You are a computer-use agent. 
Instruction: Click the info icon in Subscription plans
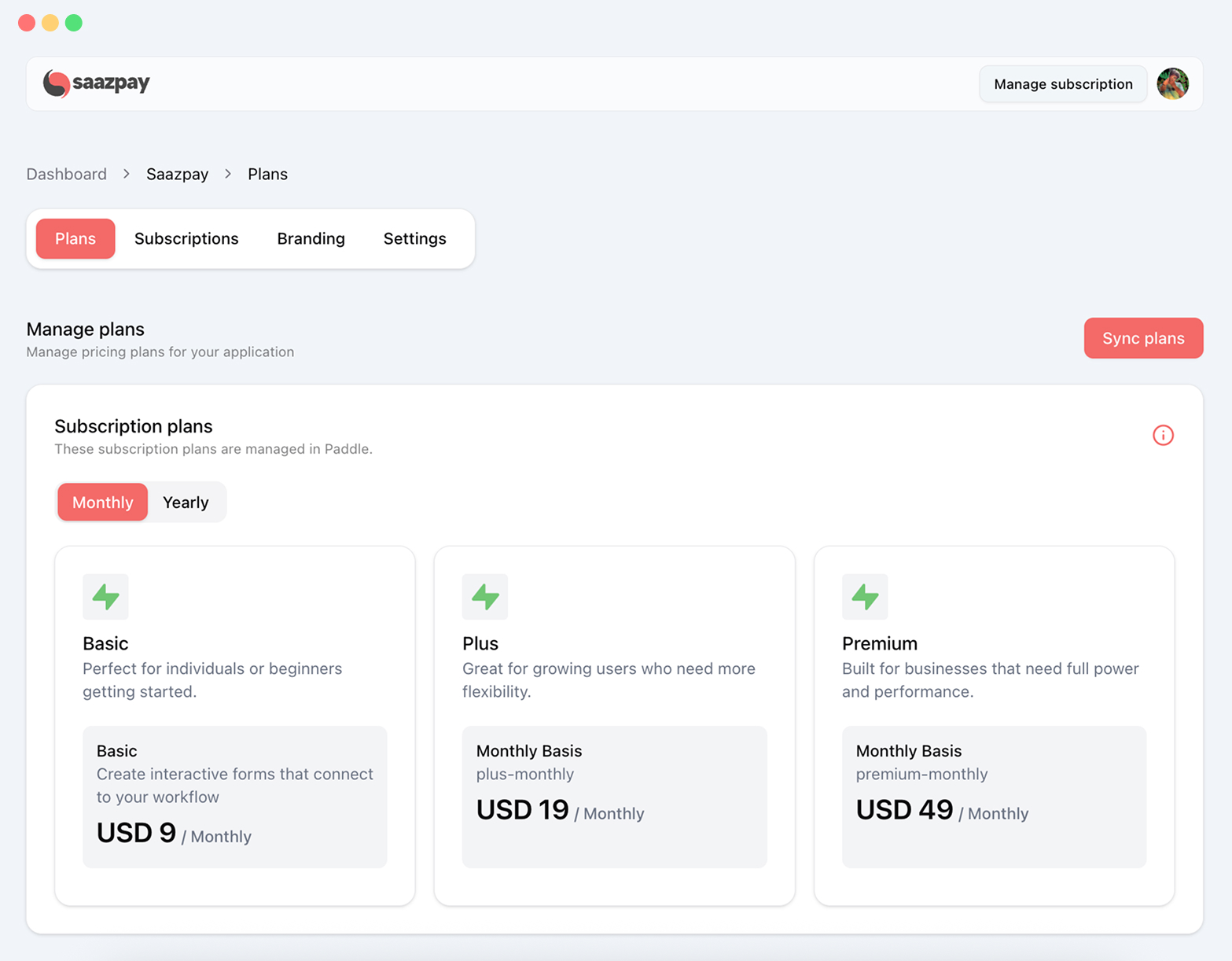coord(1163,435)
